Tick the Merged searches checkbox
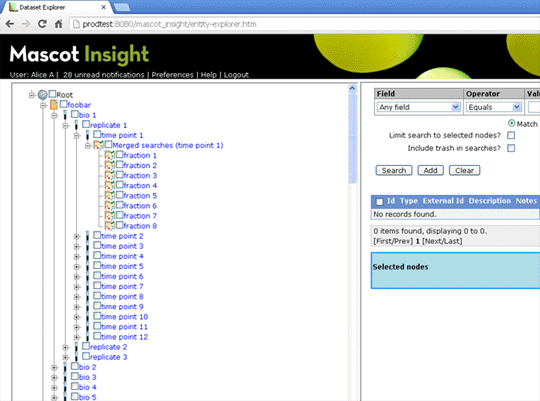Image resolution: width=540 pixels, height=401 pixels. coord(108,144)
